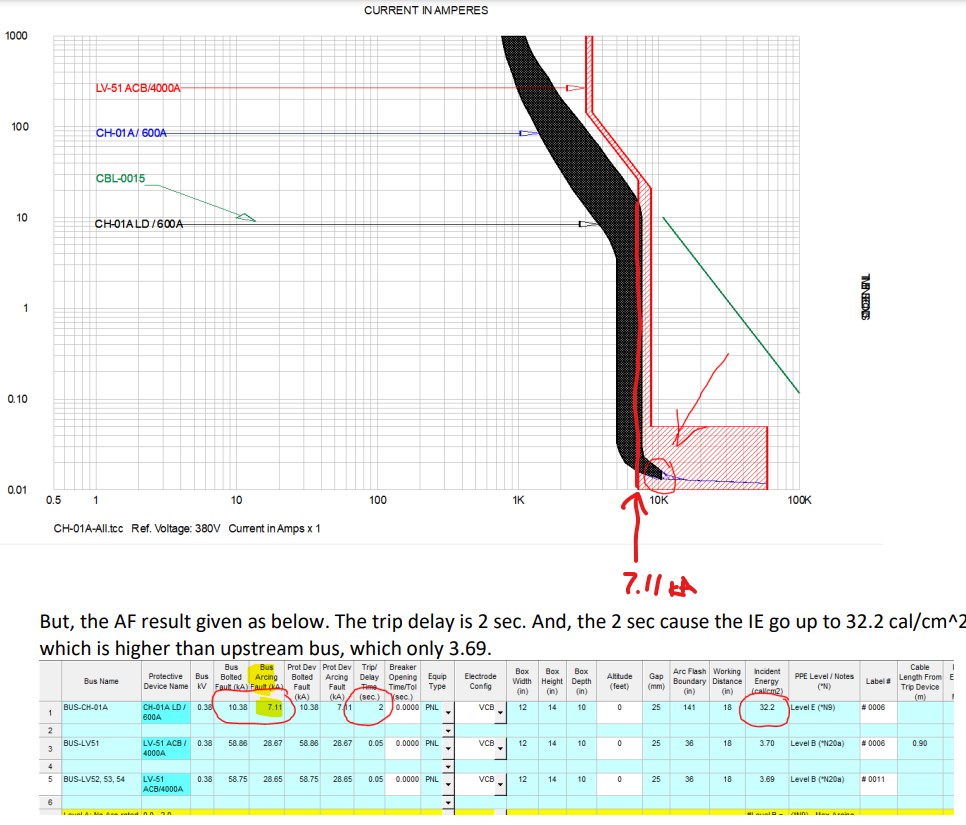This screenshot has width=966, height=825.
Task: Select the CH-01A LD / 600A label
Action: point(139,224)
